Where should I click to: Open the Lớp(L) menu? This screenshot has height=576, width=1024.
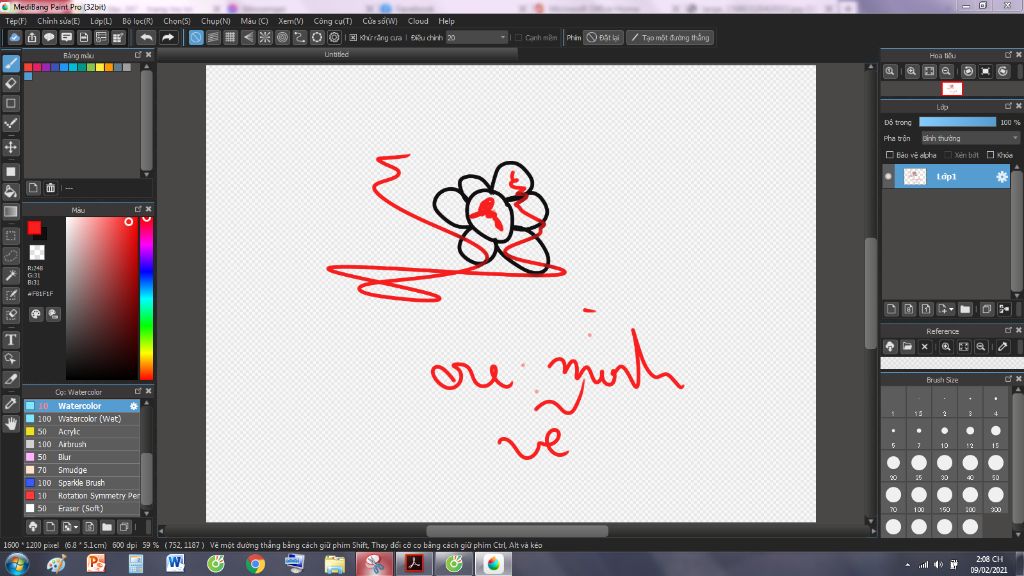(101, 21)
